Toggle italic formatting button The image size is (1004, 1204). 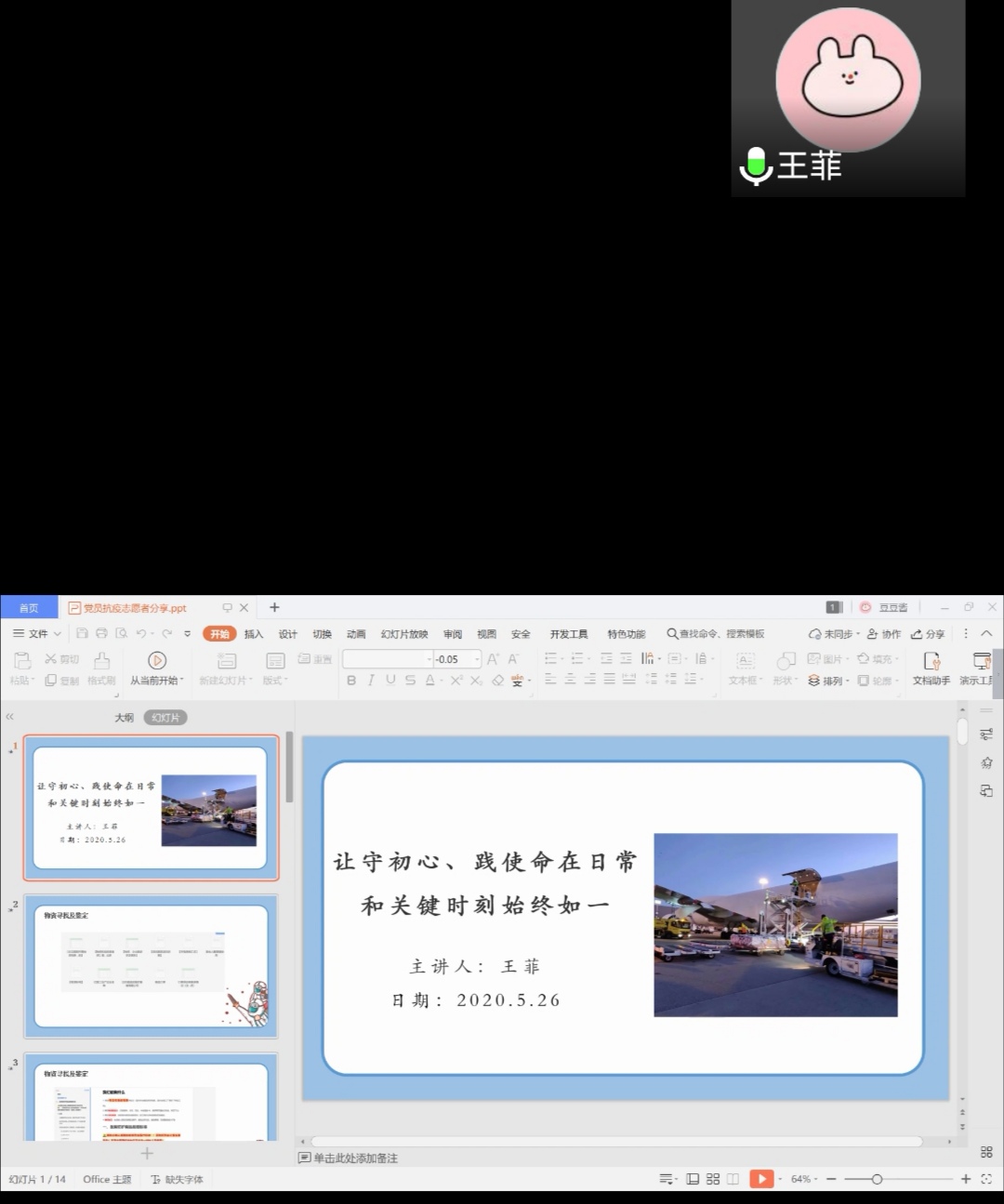tap(371, 681)
